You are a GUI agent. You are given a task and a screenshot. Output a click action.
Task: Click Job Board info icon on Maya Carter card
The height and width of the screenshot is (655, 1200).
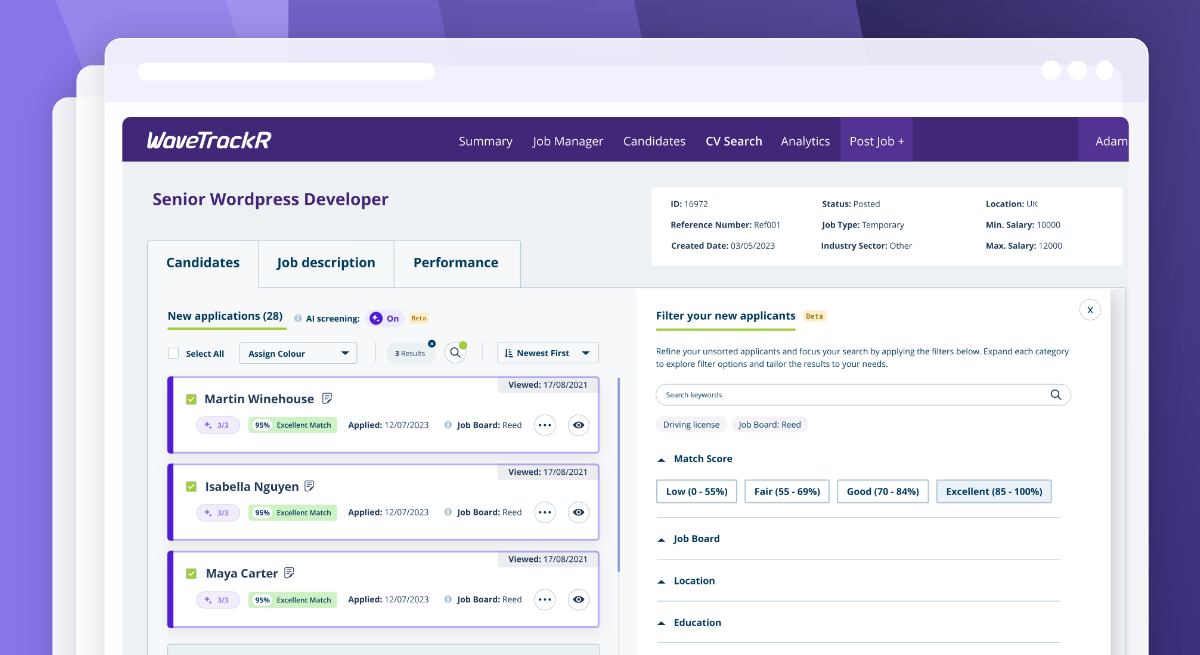point(448,600)
